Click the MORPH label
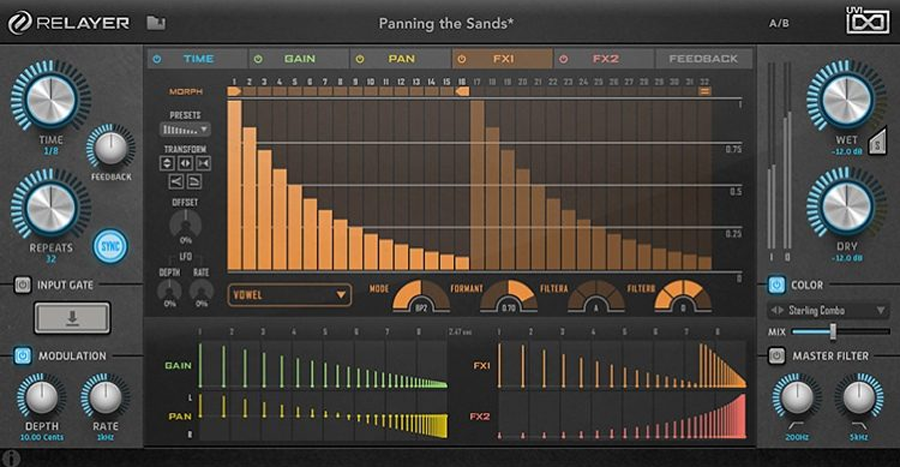The image size is (900, 467). pos(185,92)
